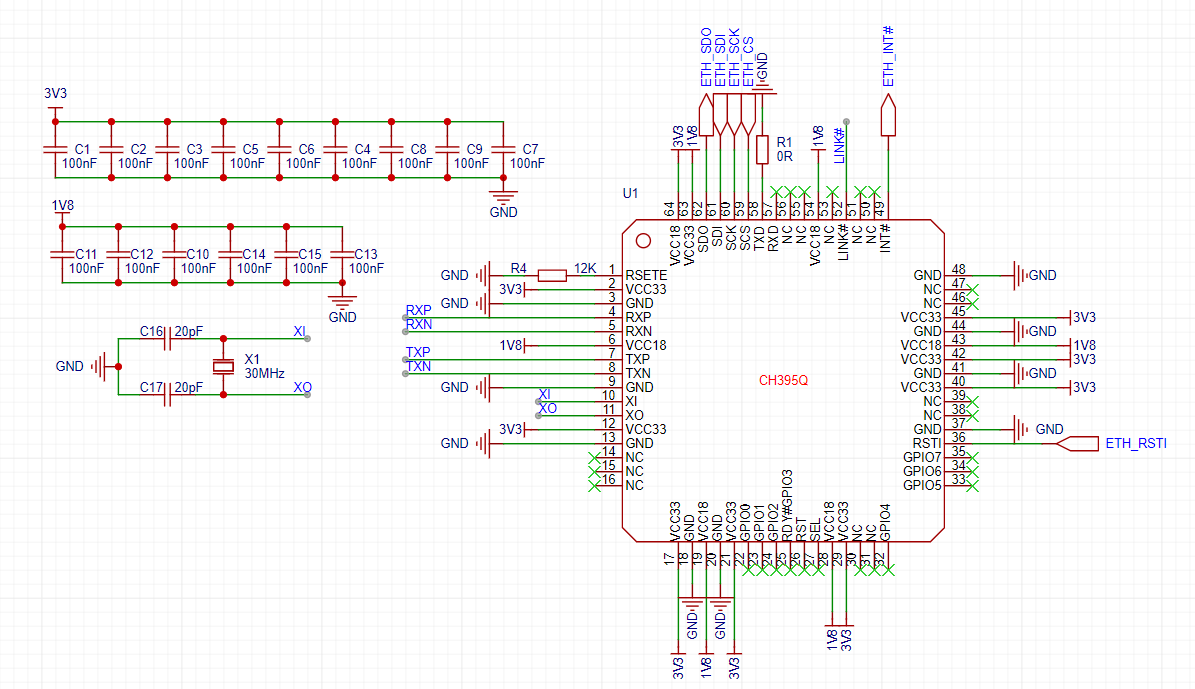Click the 1V8 label at pin 43
The height and width of the screenshot is (689, 1195).
pyautogui.click(x=1084, y=345)
